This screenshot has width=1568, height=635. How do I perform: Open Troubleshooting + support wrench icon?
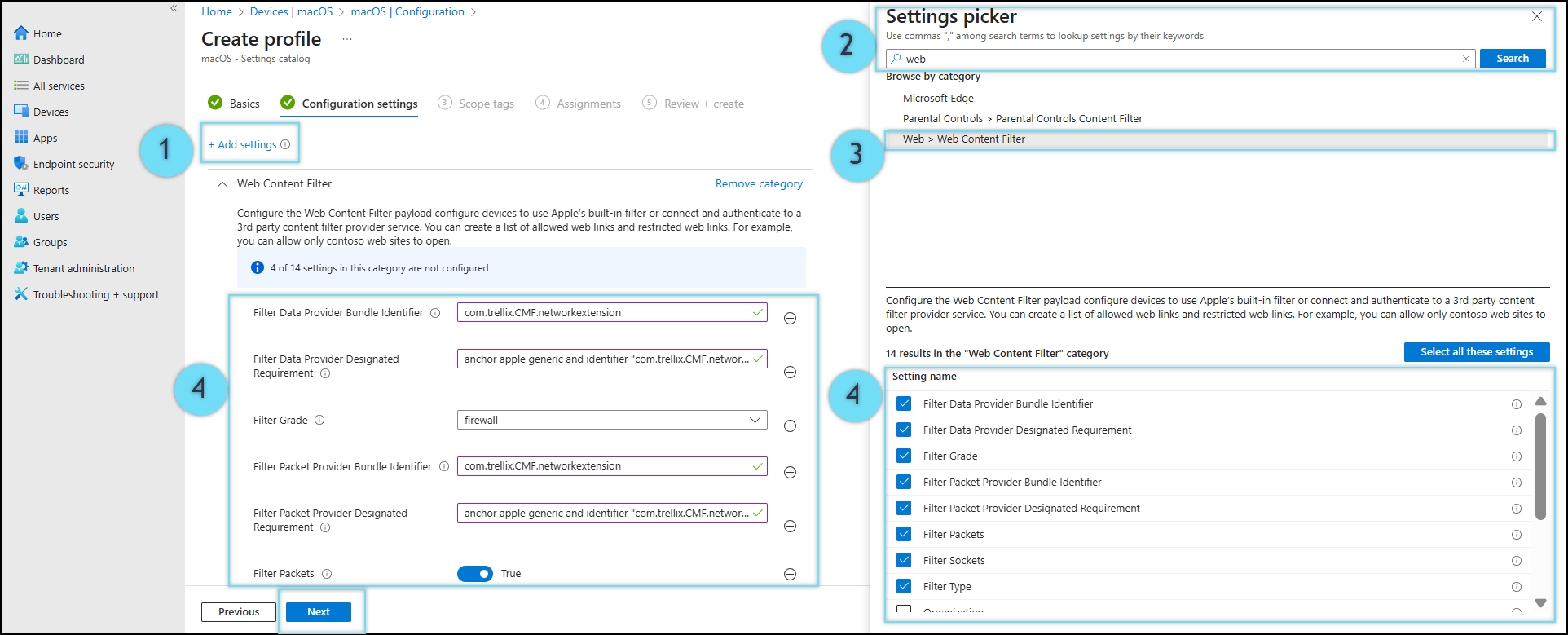click(x=21, y=294)
